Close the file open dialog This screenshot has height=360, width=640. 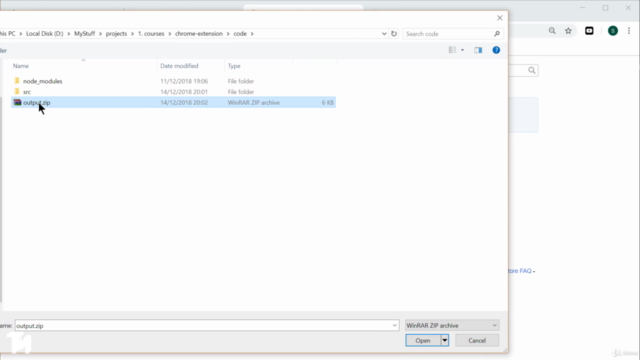(x=500, y=18)
